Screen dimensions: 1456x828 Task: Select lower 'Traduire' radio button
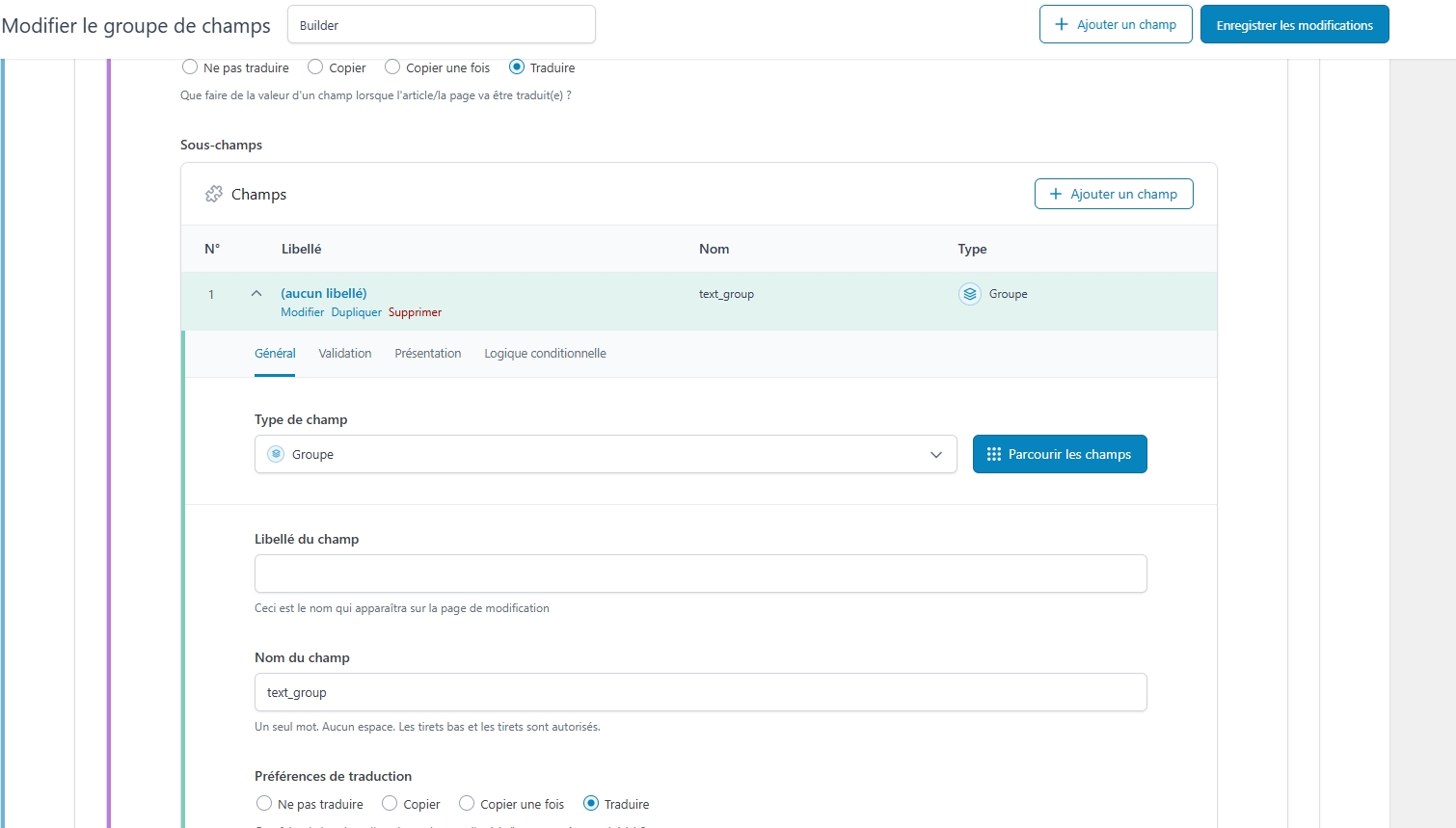click(x=591, y=804)
